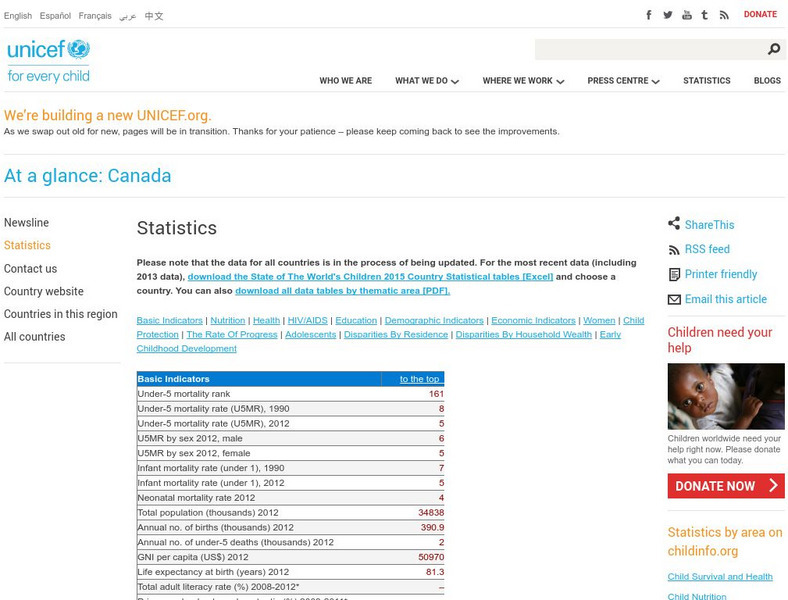Click 'Statistics by area on childinfo.org' heading
This screenshot has width=788, height=600.
coord(725,541)
